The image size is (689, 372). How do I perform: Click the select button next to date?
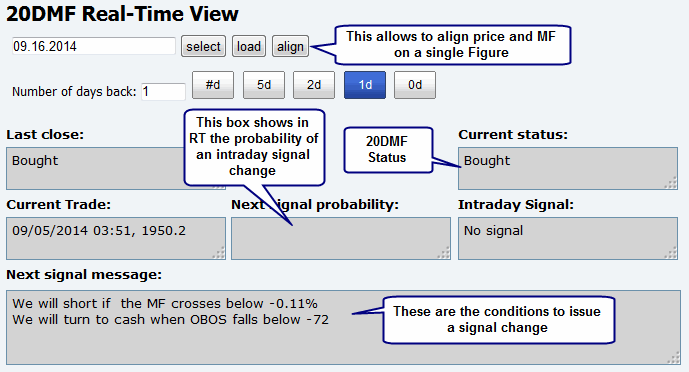tap(203, 47)
